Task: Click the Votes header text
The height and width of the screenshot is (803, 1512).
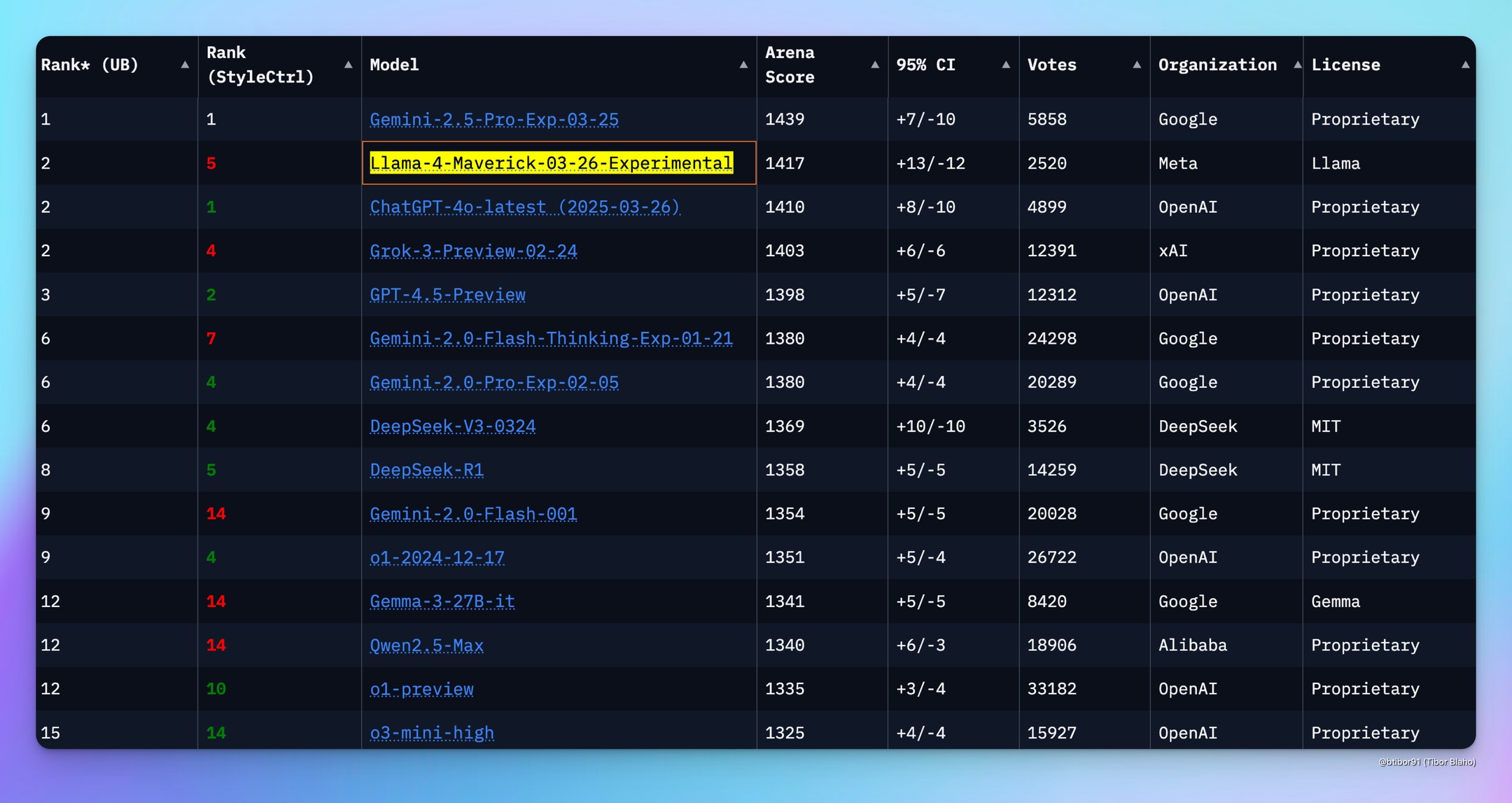Action: click(x=1052, y=65)
